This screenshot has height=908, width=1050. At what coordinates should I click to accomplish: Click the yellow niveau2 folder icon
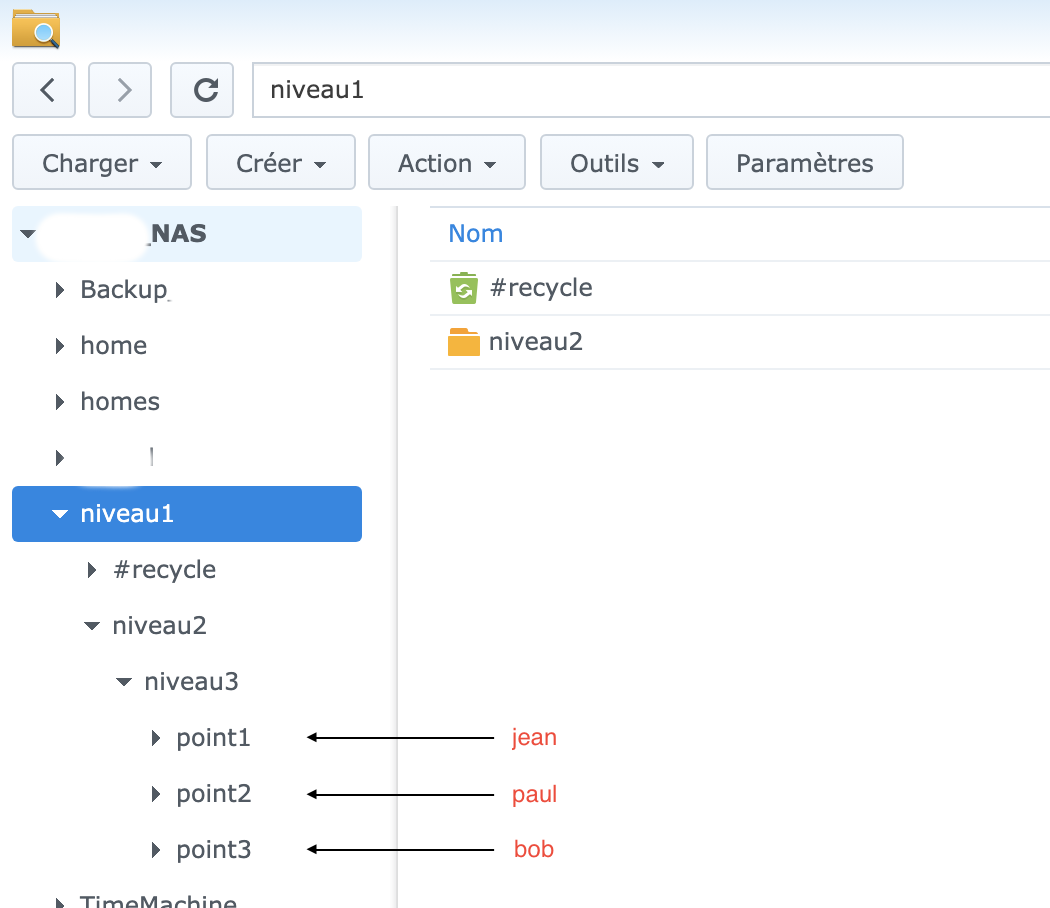pos(463,343)
